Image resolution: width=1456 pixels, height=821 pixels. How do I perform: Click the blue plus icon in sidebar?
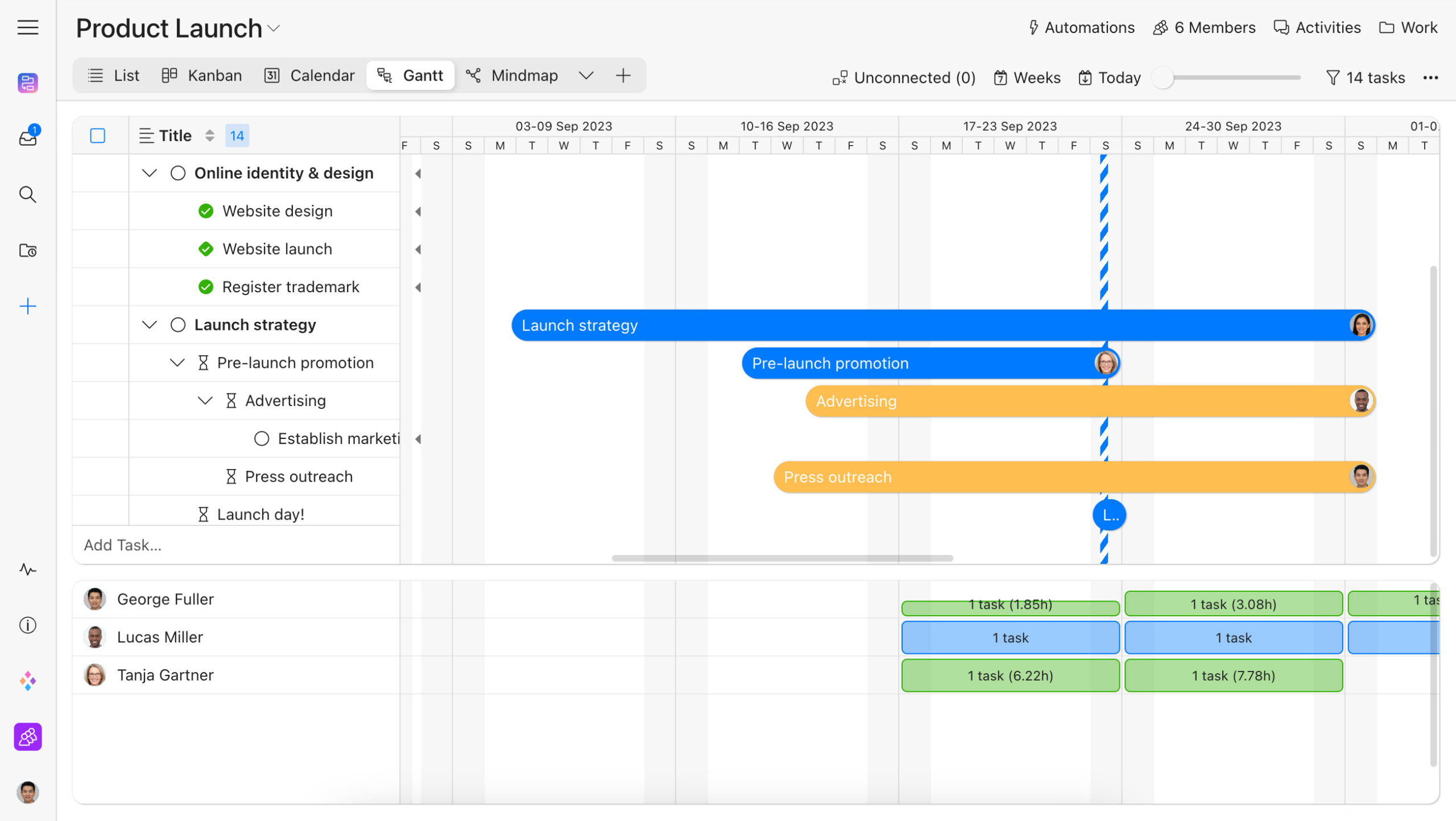(x=27, y=306)
